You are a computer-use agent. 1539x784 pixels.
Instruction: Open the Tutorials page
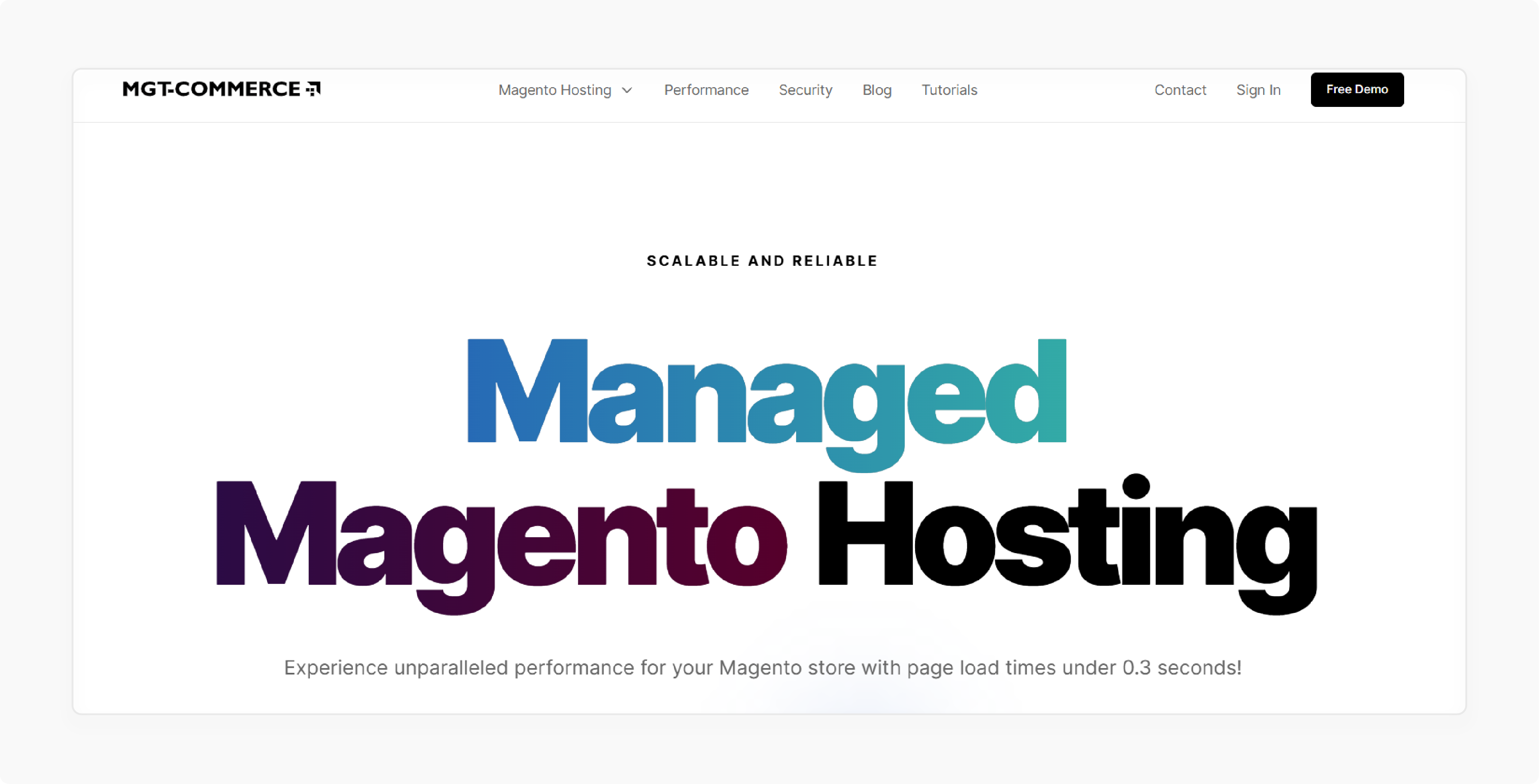[949, 90]
